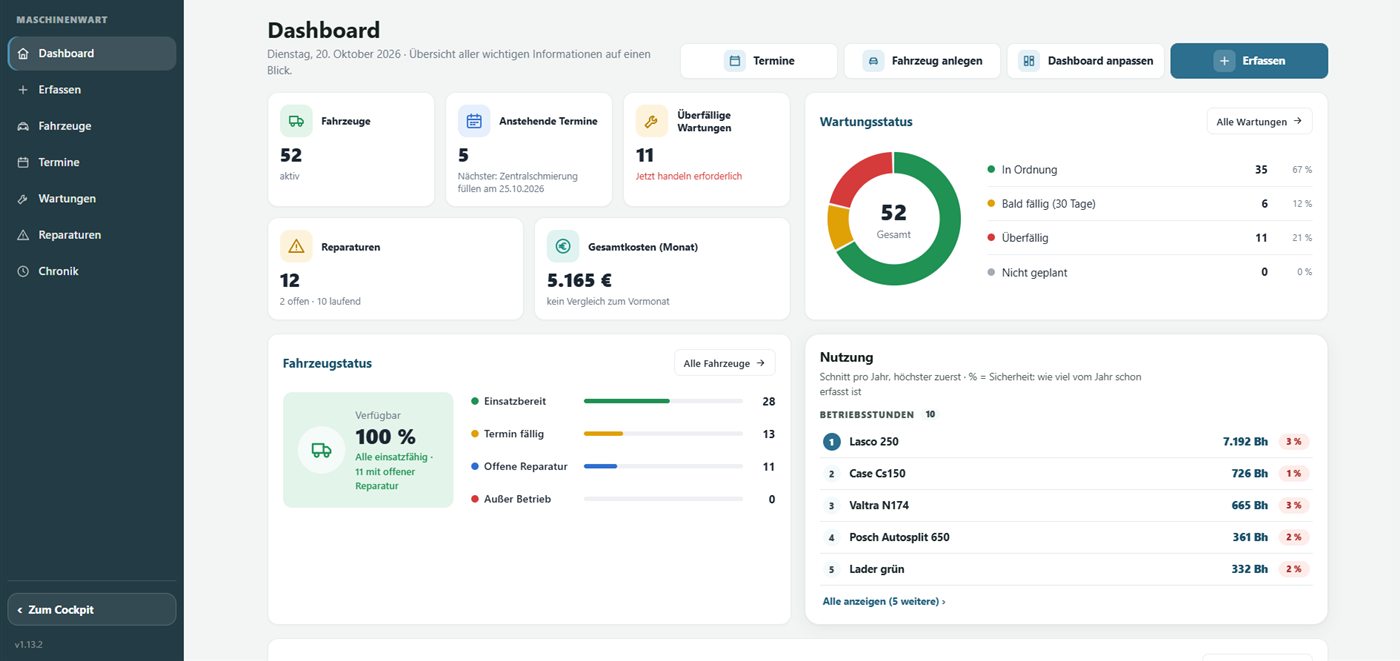This screenshot has width=1400, height=661.
Task: Click the yellow warning icon on Reparaturen card
Action: click(x=297, y=246)
